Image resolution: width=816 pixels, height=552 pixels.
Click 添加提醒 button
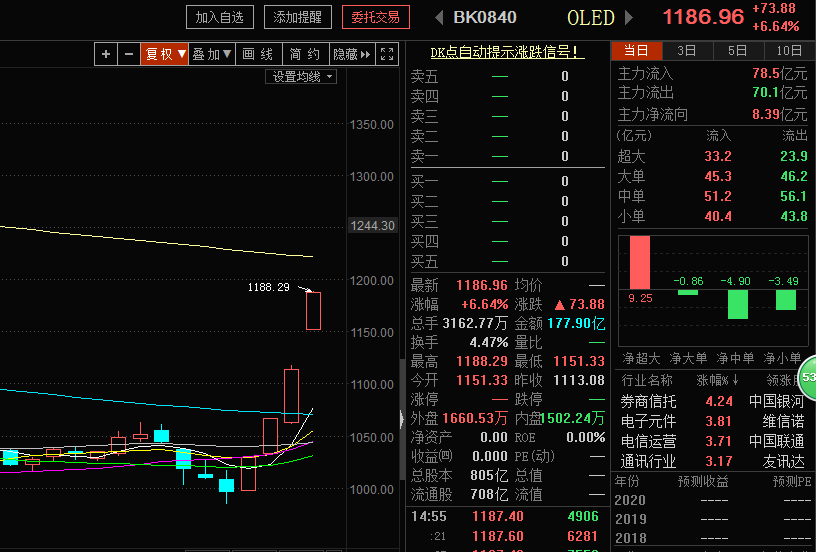(298, 17)
